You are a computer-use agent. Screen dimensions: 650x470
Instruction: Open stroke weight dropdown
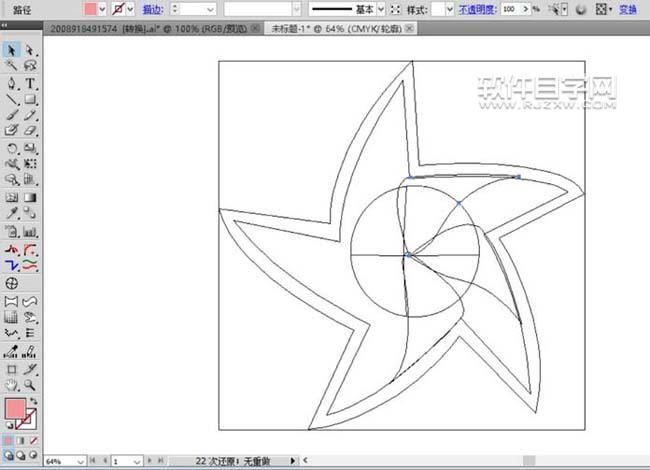[211, 9]
